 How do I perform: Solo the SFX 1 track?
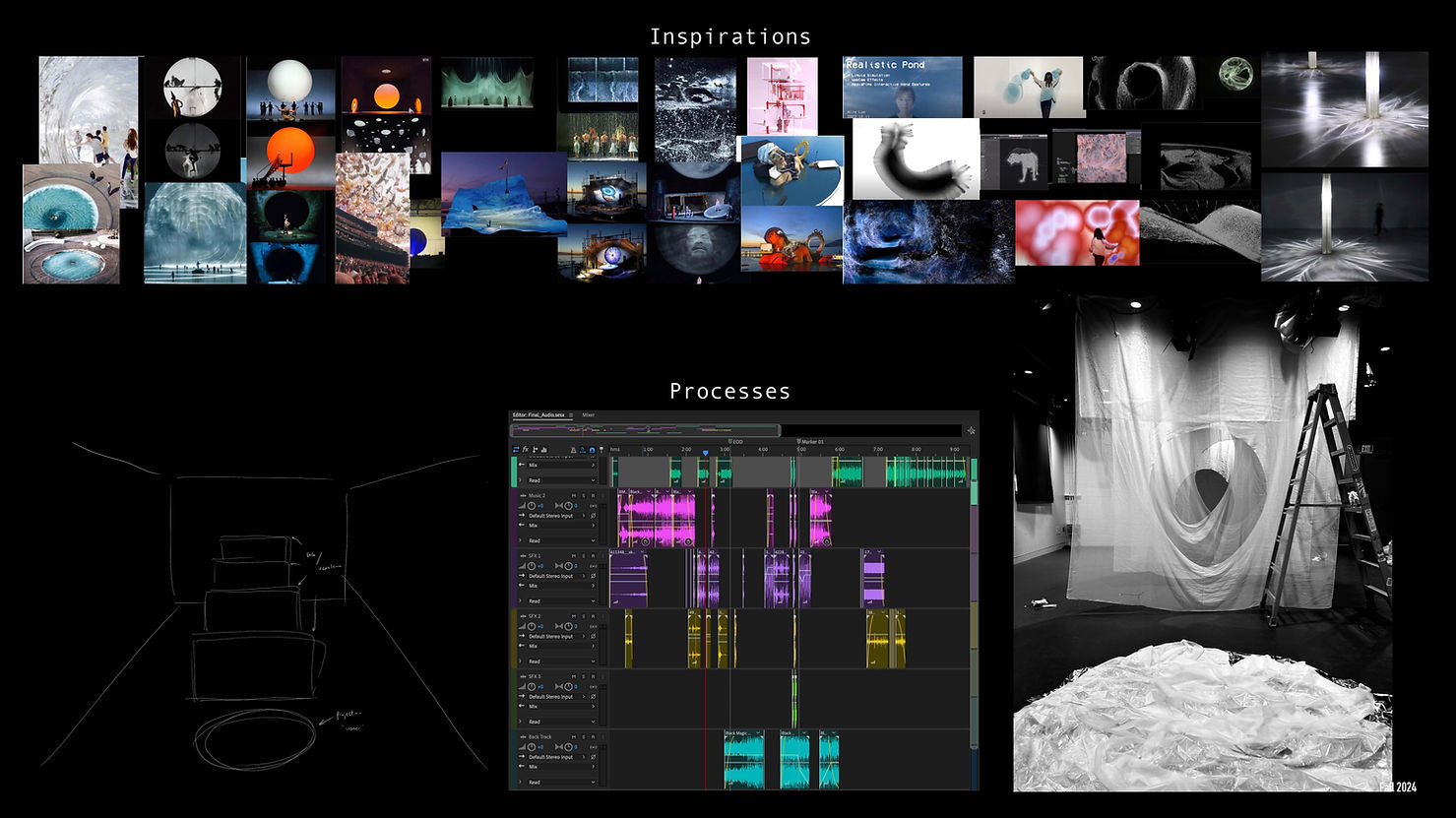584,556
